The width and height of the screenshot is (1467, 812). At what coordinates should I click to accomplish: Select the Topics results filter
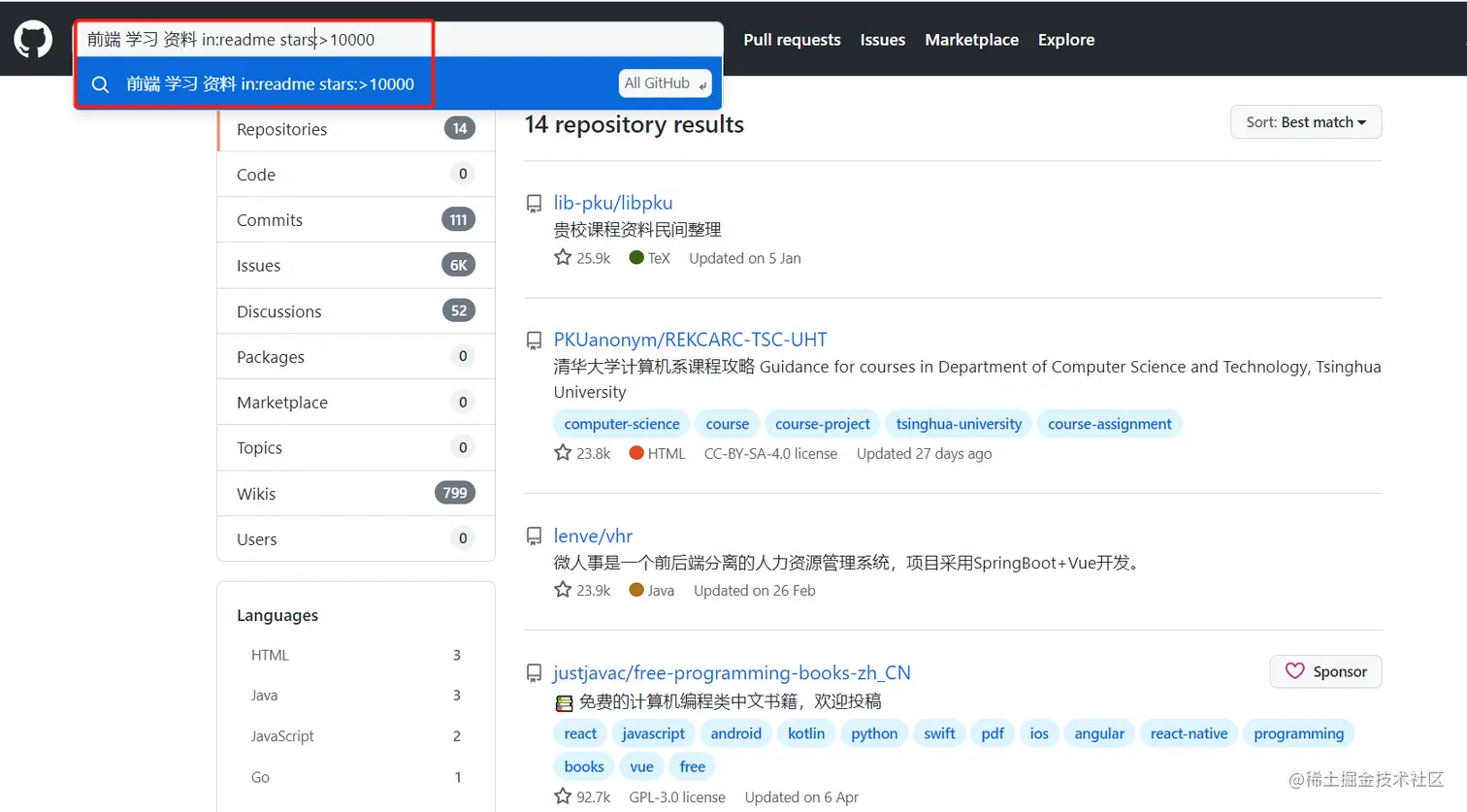click(x=356, y=448)
